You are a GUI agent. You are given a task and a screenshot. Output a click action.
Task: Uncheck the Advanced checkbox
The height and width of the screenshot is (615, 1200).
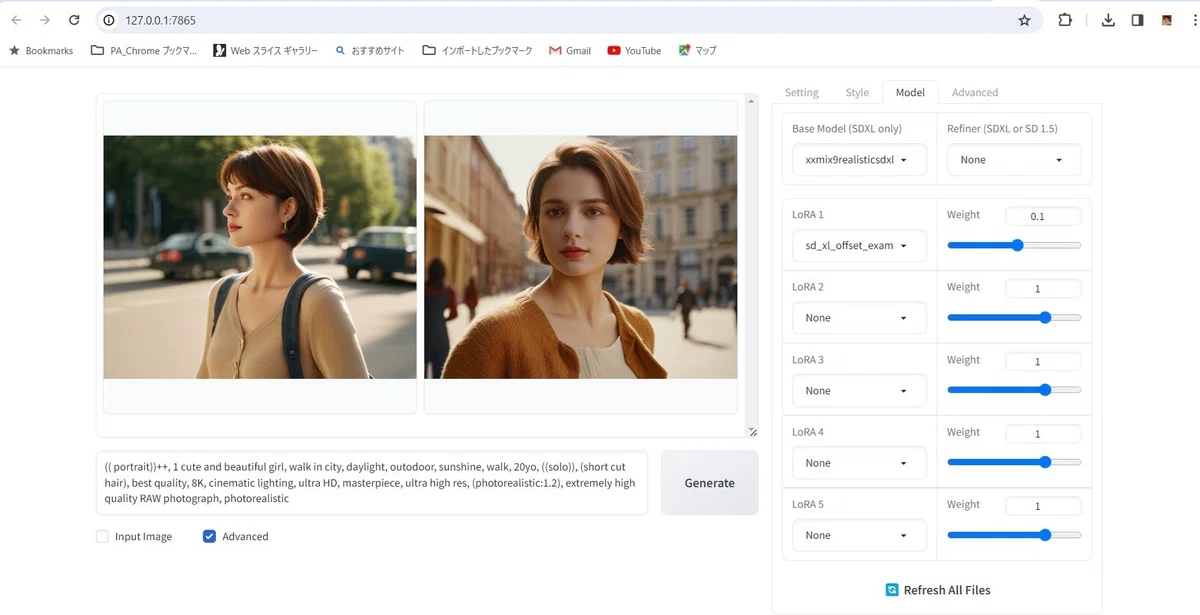[x=209, y=536]
